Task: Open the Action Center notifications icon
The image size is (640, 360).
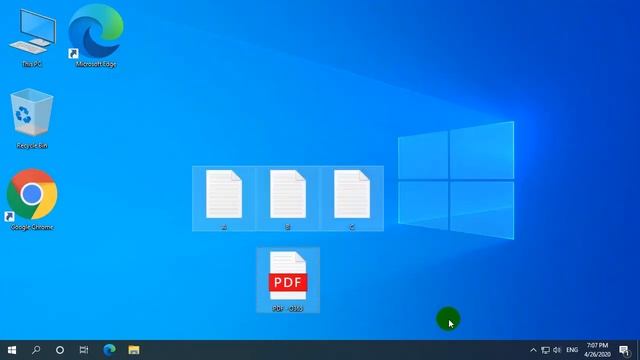Action: [624, 350]
